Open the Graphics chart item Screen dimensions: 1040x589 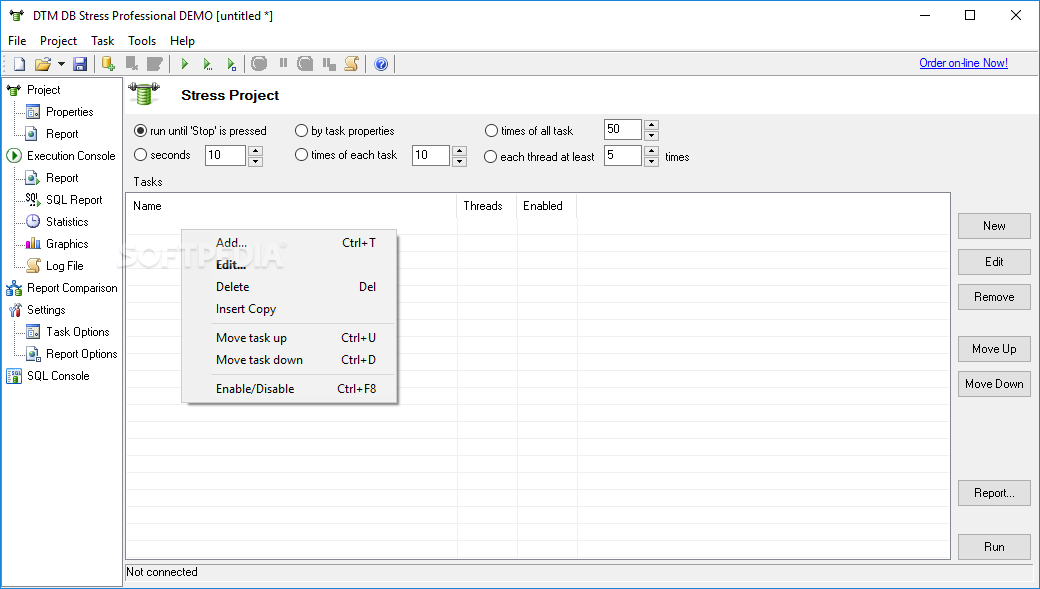66,243
